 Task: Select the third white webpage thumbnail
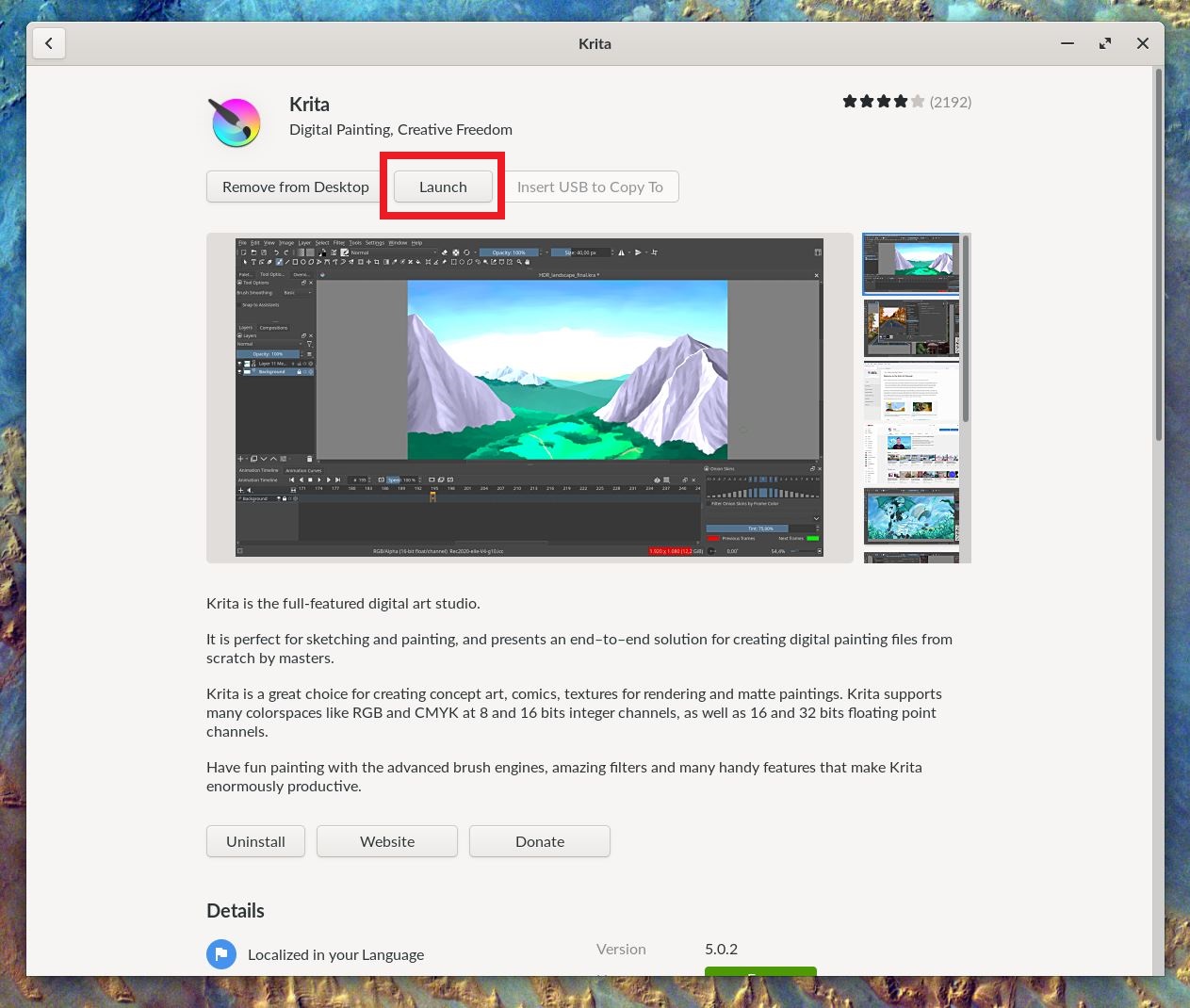911,391
